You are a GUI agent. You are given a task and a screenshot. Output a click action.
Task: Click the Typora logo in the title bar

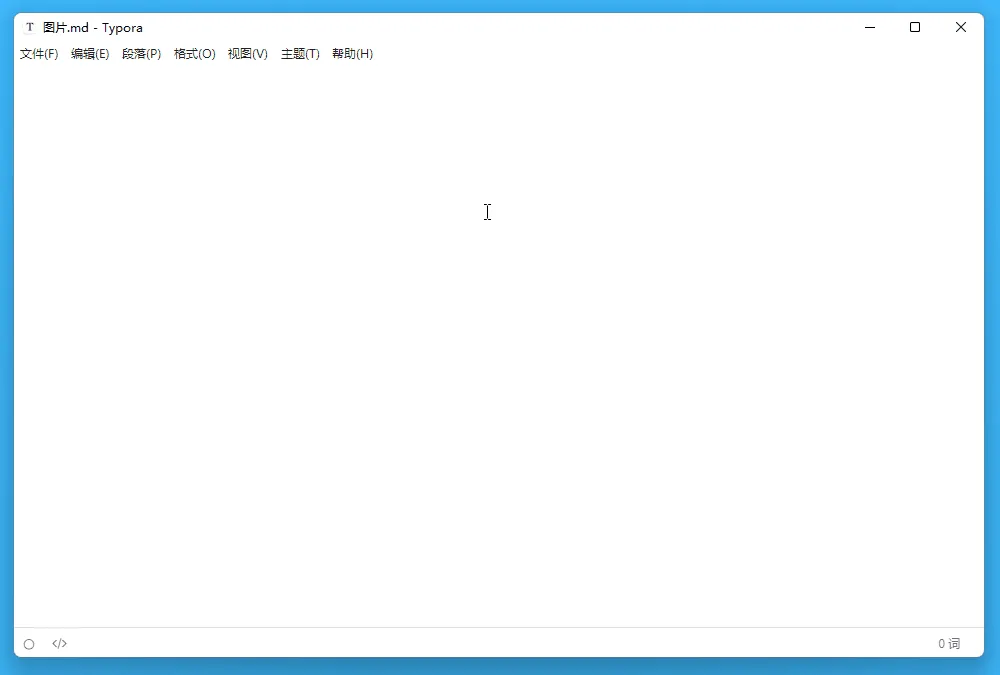27,27
